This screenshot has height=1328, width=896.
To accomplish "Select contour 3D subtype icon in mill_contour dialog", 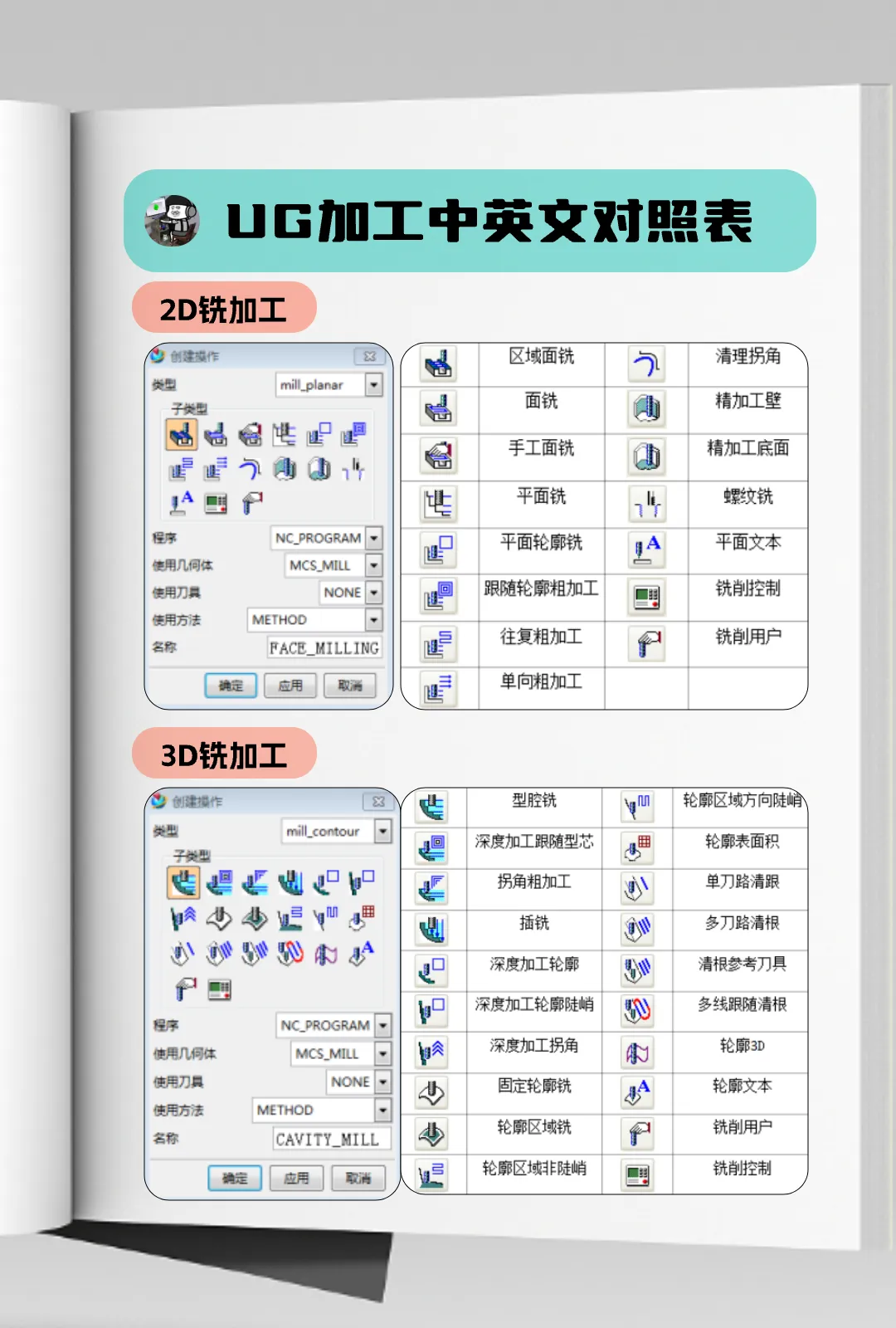I will [325, 954].
